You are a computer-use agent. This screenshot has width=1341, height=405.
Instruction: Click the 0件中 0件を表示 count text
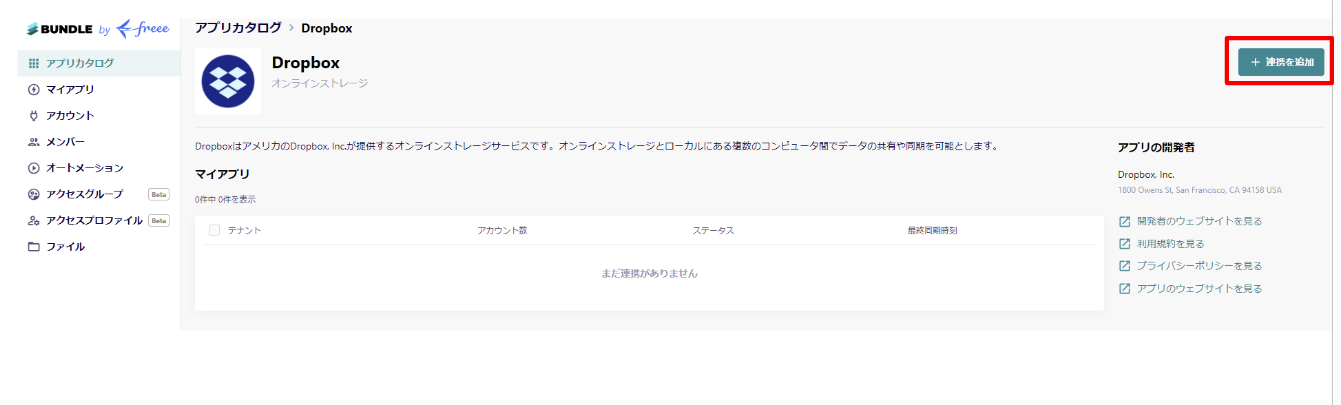tap(225, 199)
